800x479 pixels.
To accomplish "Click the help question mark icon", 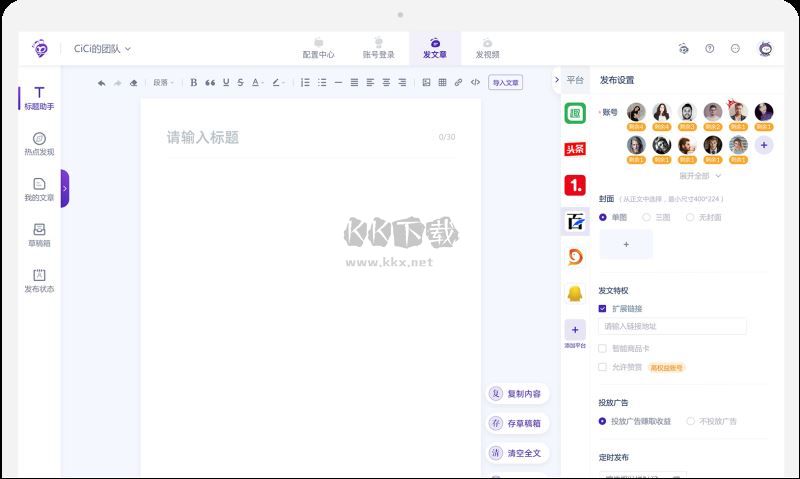I will 710,48.
